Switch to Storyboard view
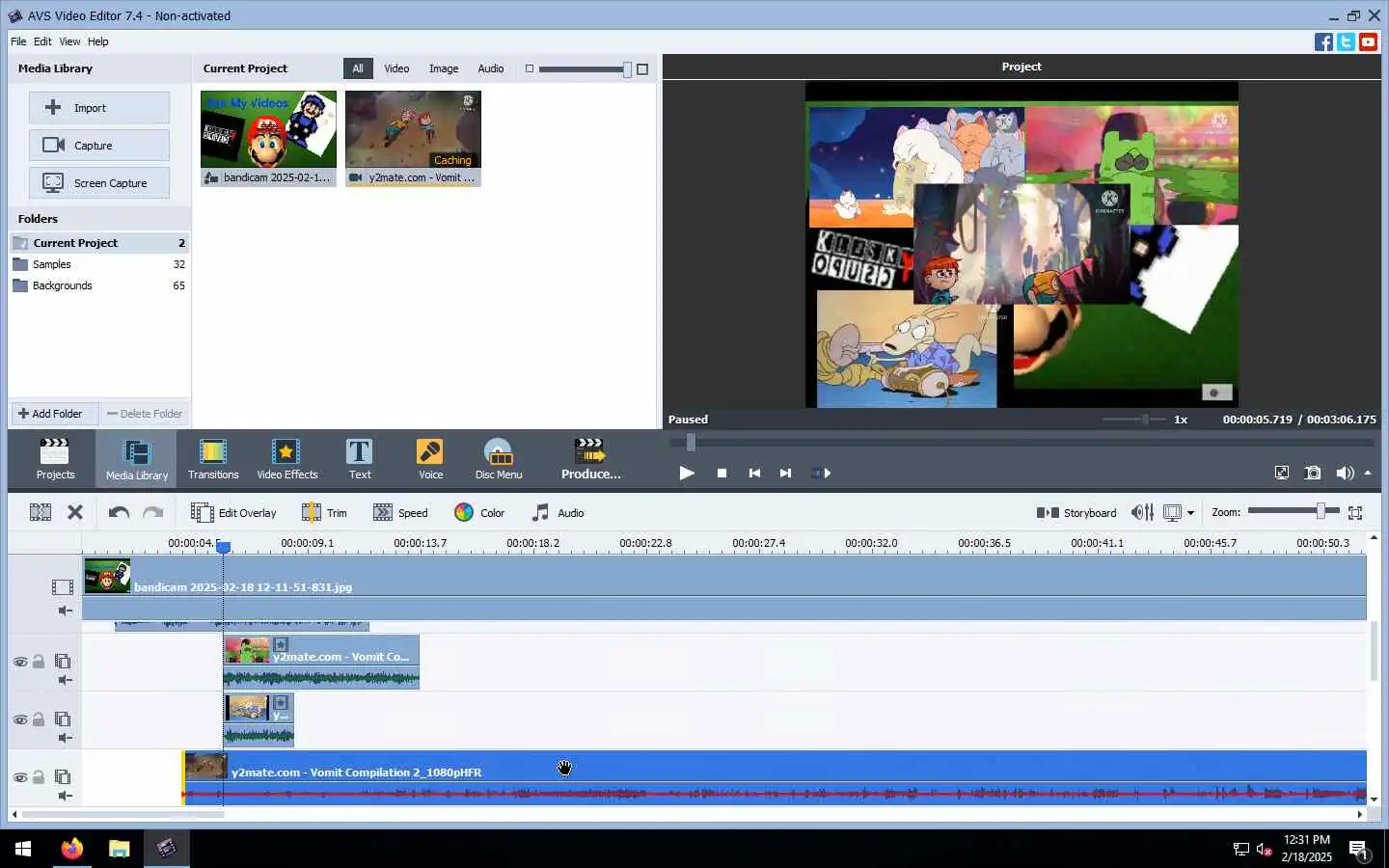This screenshot has width=1389, height=868. (1076, 512)
